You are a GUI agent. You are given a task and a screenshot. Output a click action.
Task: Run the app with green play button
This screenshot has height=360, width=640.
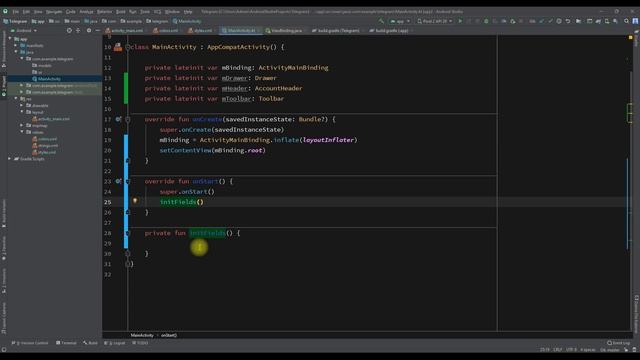460,21
